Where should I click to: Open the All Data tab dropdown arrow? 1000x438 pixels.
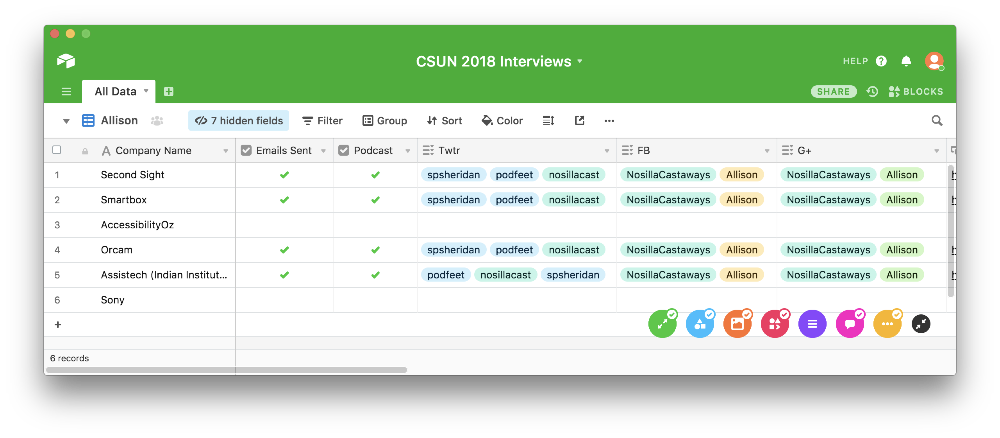tap(145, 91)
